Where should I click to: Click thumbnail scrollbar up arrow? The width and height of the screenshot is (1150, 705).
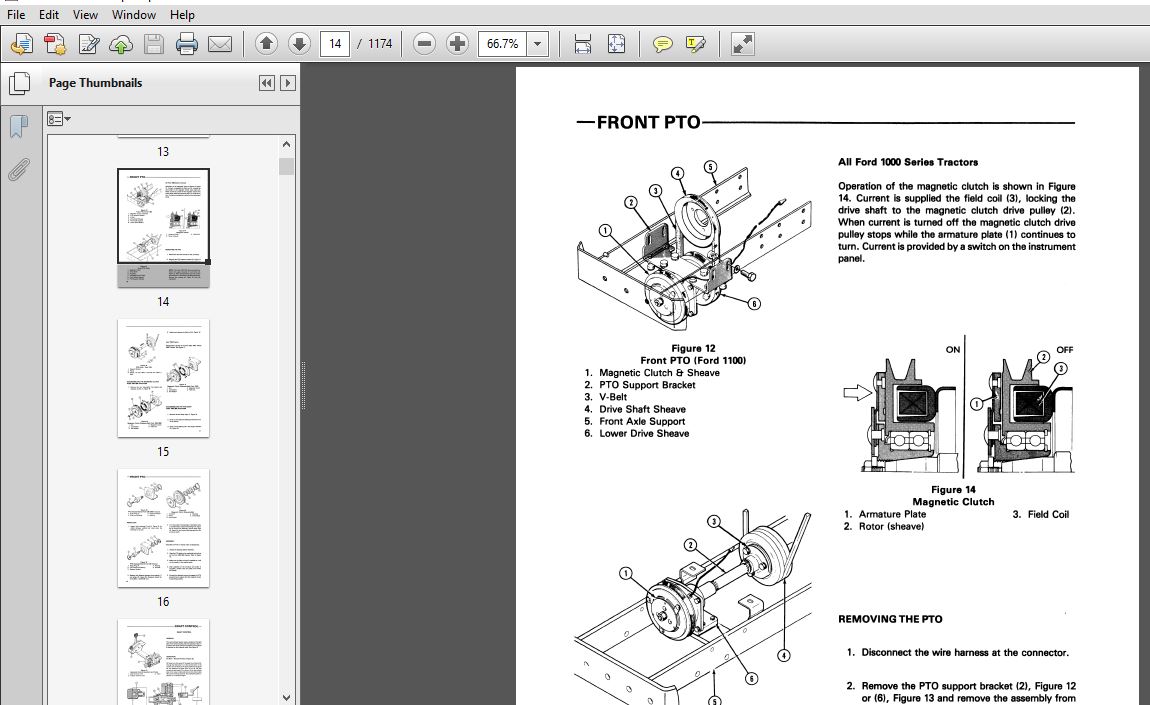click(286, 145)
